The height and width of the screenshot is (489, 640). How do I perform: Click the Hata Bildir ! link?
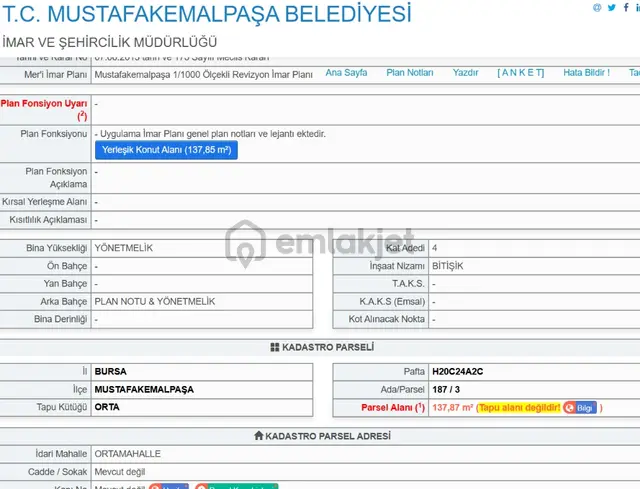(x=587, y=73)
